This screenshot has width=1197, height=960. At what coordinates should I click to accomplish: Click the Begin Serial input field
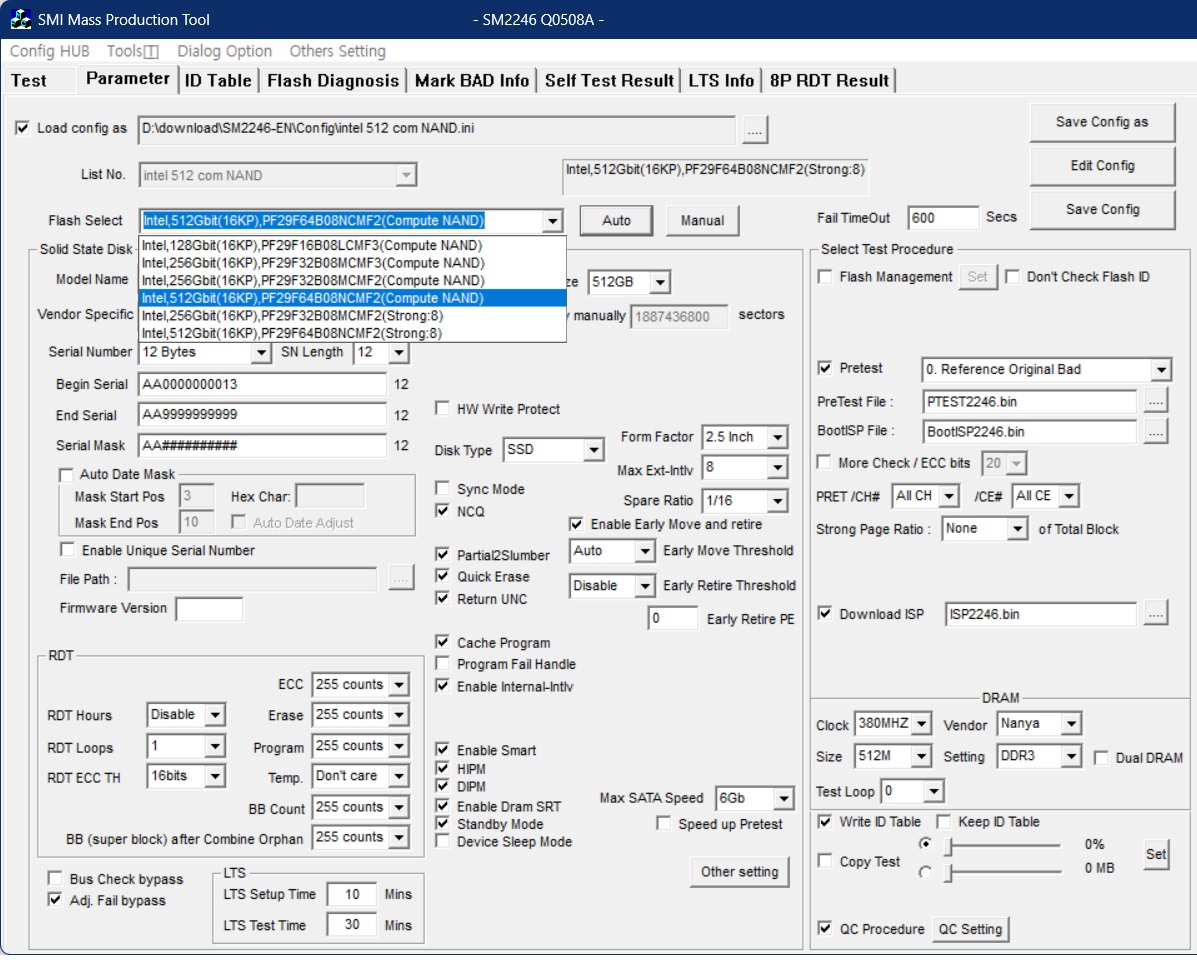click(263, 384)
